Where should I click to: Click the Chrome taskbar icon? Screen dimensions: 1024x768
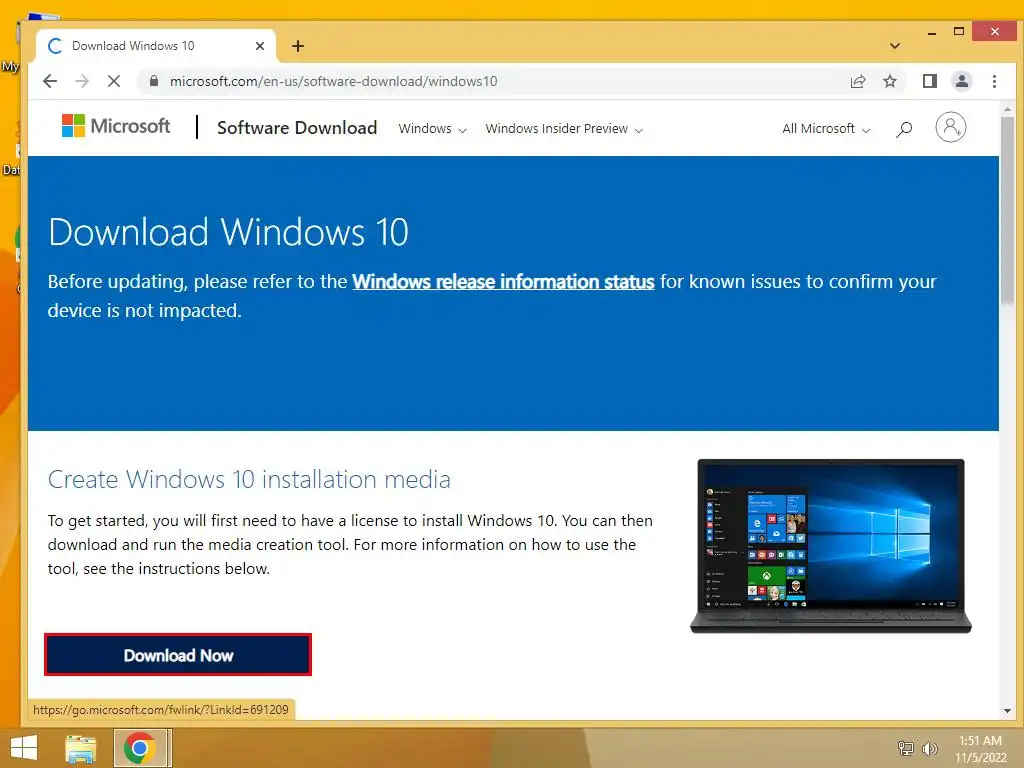(x=139, y=748)
